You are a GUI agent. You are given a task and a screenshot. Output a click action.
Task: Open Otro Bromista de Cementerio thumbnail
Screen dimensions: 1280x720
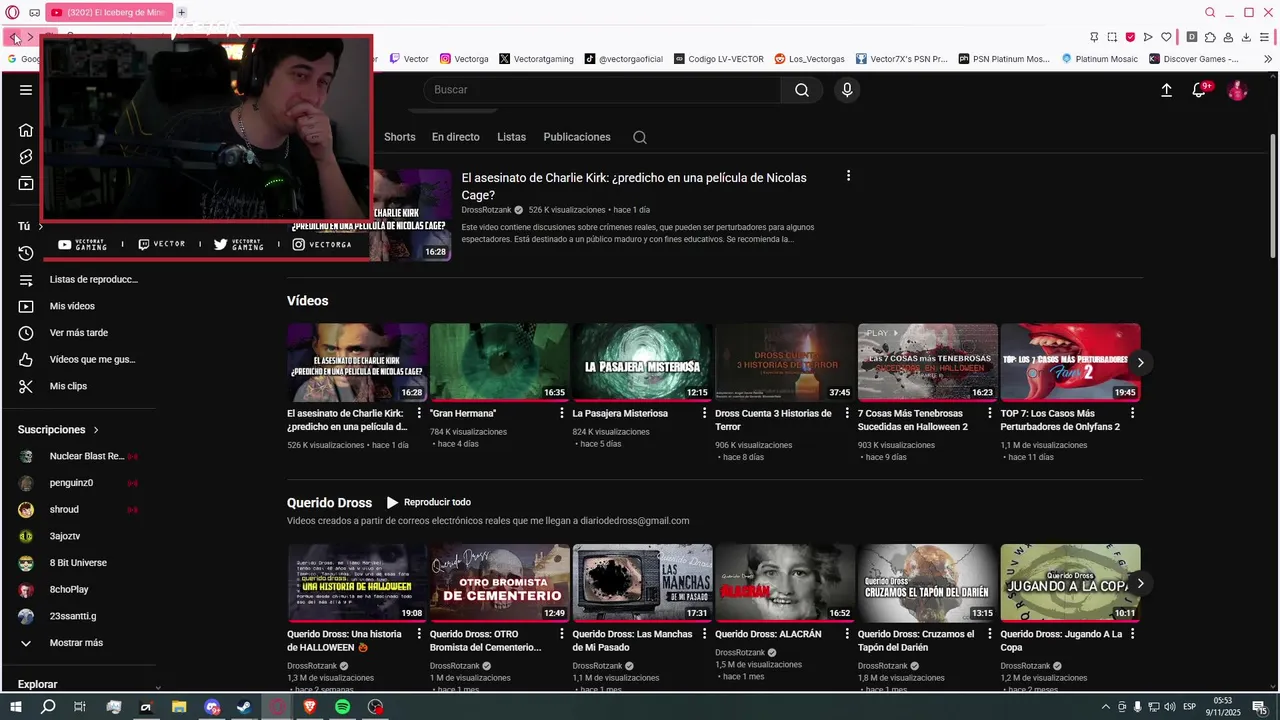tap(499, 583)
